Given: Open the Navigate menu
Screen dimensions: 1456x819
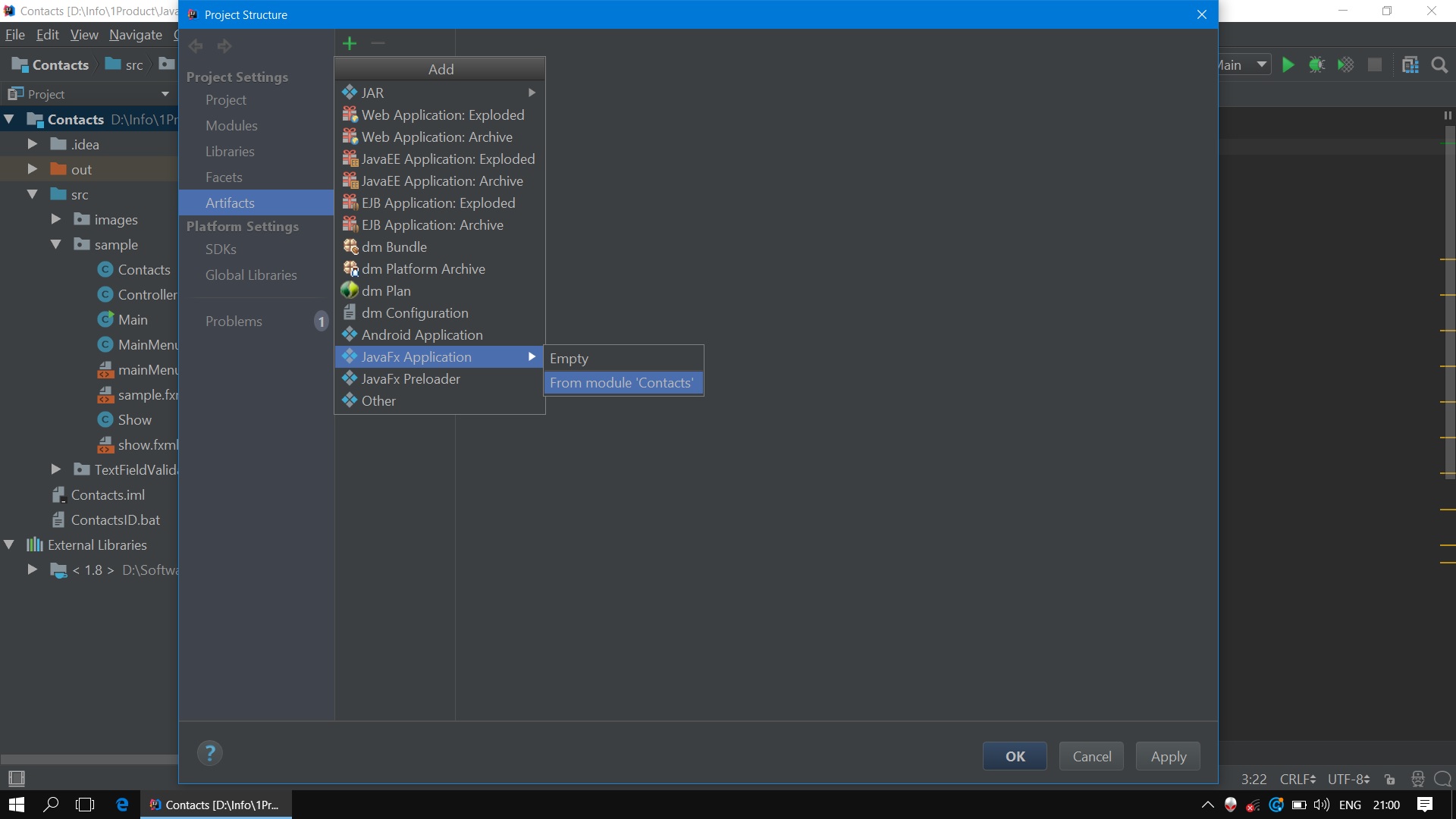Looking at the screenshot, I should (136, 35).
